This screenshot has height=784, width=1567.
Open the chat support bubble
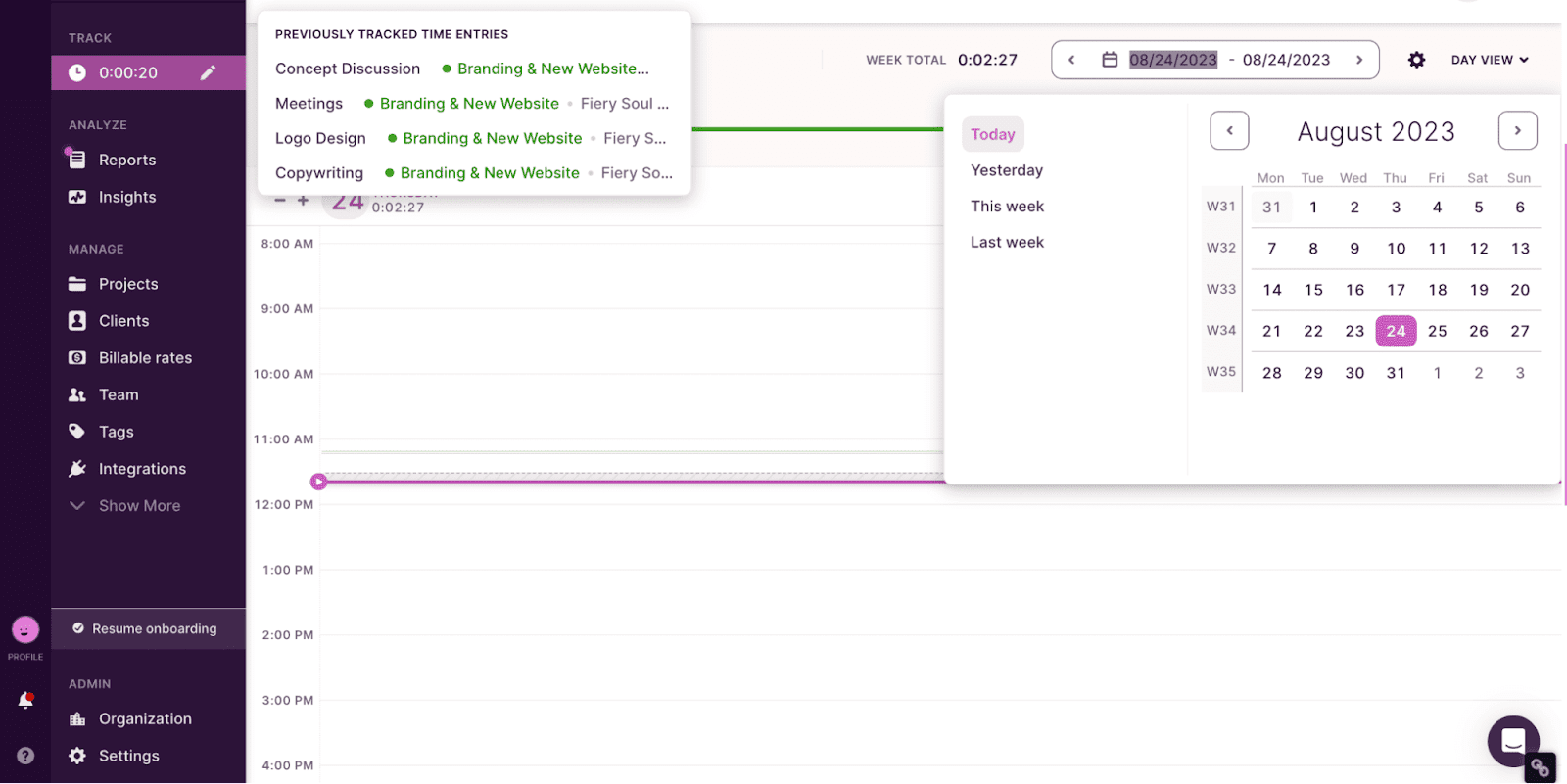pos(1512,741)
